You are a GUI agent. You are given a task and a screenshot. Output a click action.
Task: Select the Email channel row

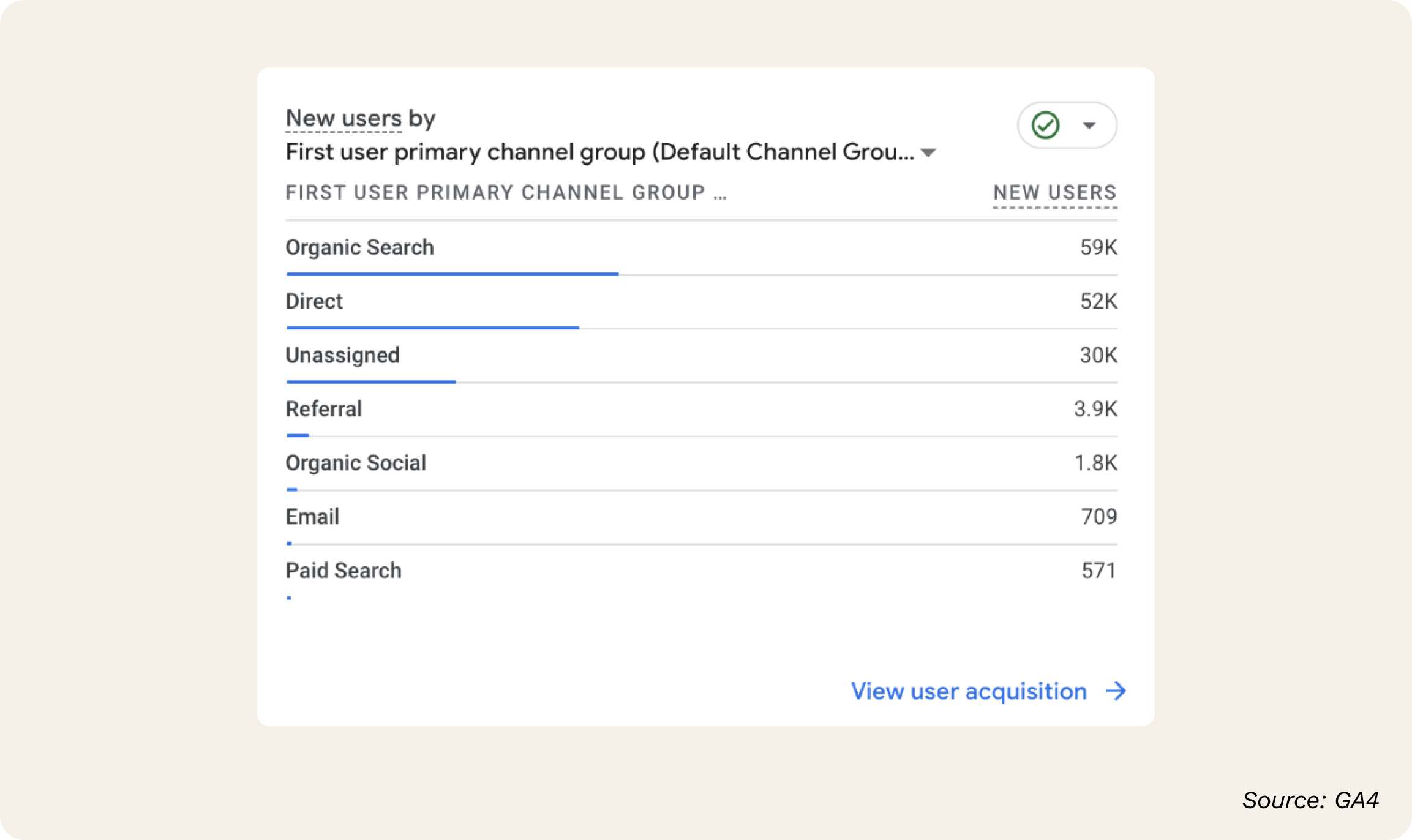click(312, 517)
